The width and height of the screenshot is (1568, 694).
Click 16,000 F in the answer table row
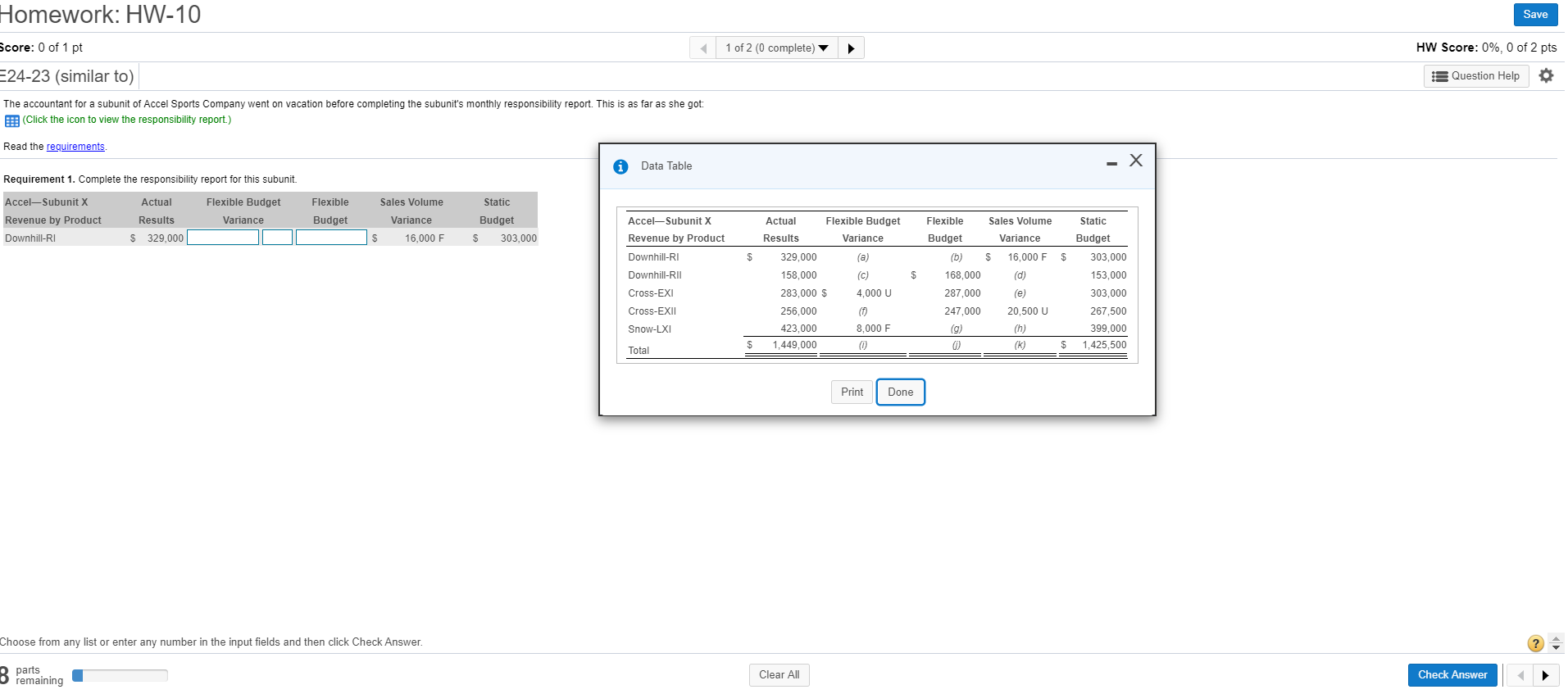tap(424, 238)
